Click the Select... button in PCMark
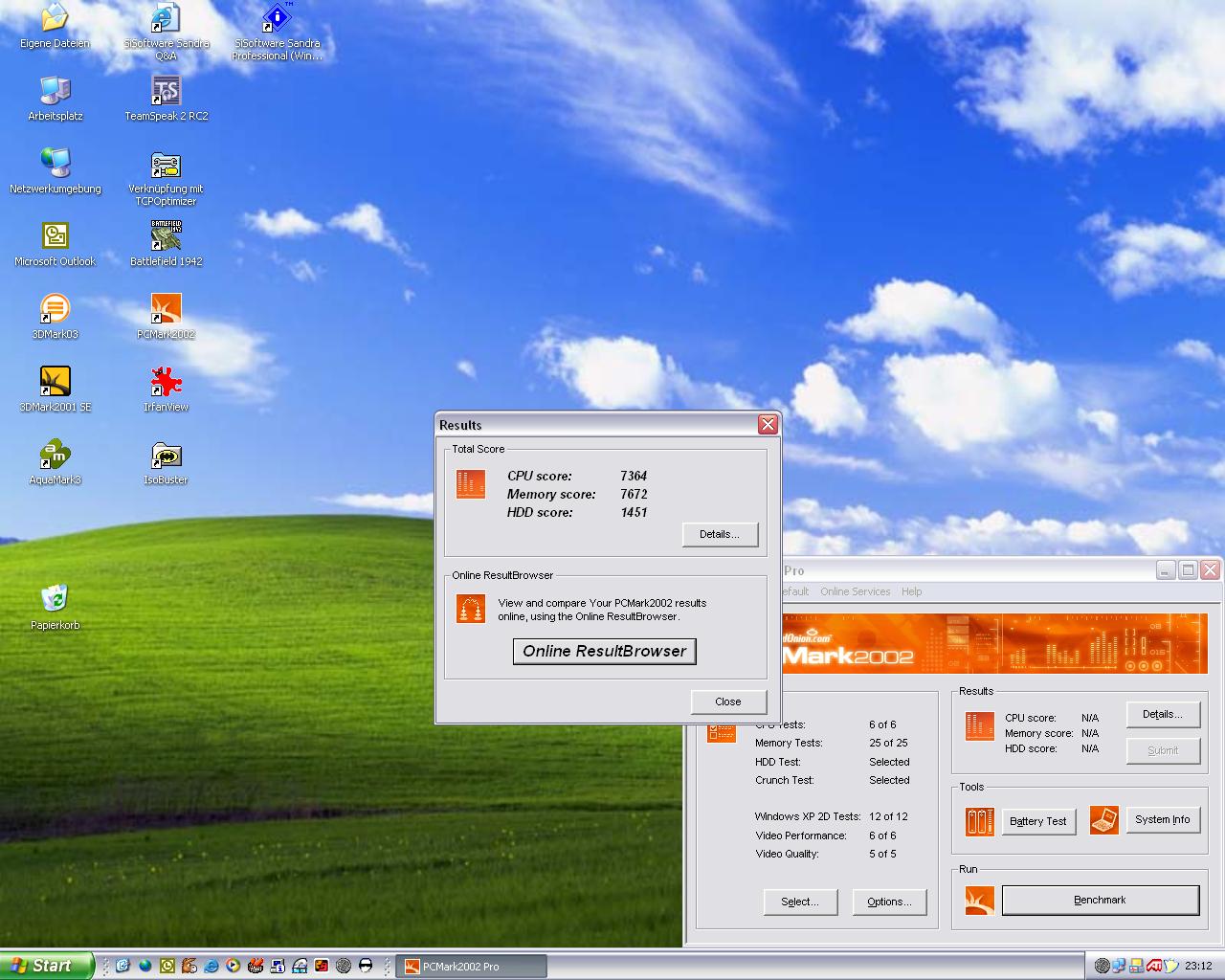The height and width of the screenshot is (980, 1225). (x=800, y=902)
